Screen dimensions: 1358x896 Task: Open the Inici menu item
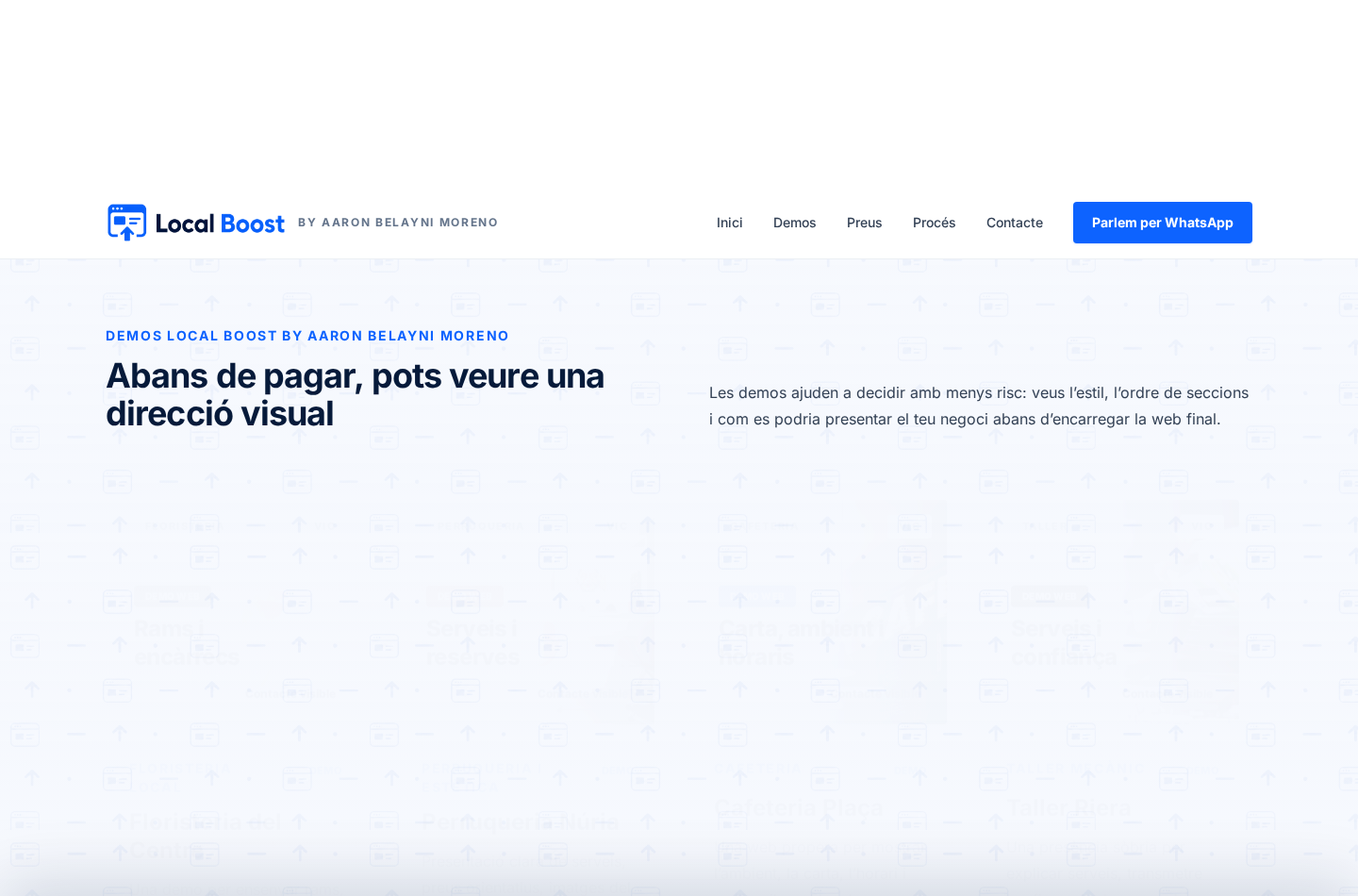[x=730, y=223]
